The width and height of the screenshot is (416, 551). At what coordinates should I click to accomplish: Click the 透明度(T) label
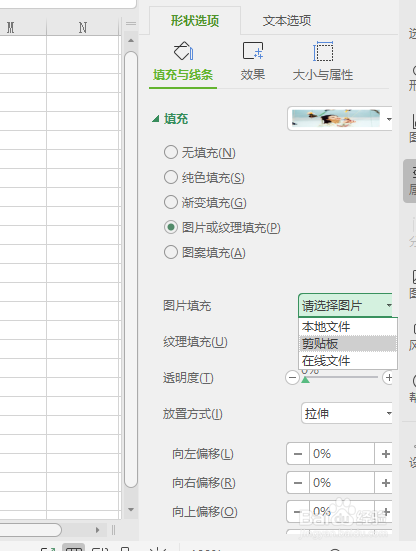188,378
